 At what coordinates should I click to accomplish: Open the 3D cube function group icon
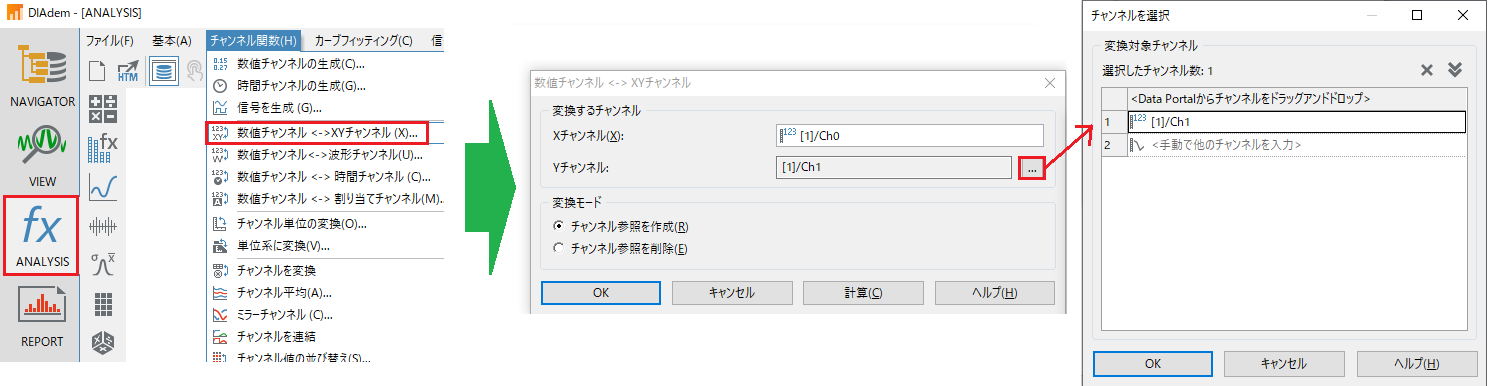point(103,343)
